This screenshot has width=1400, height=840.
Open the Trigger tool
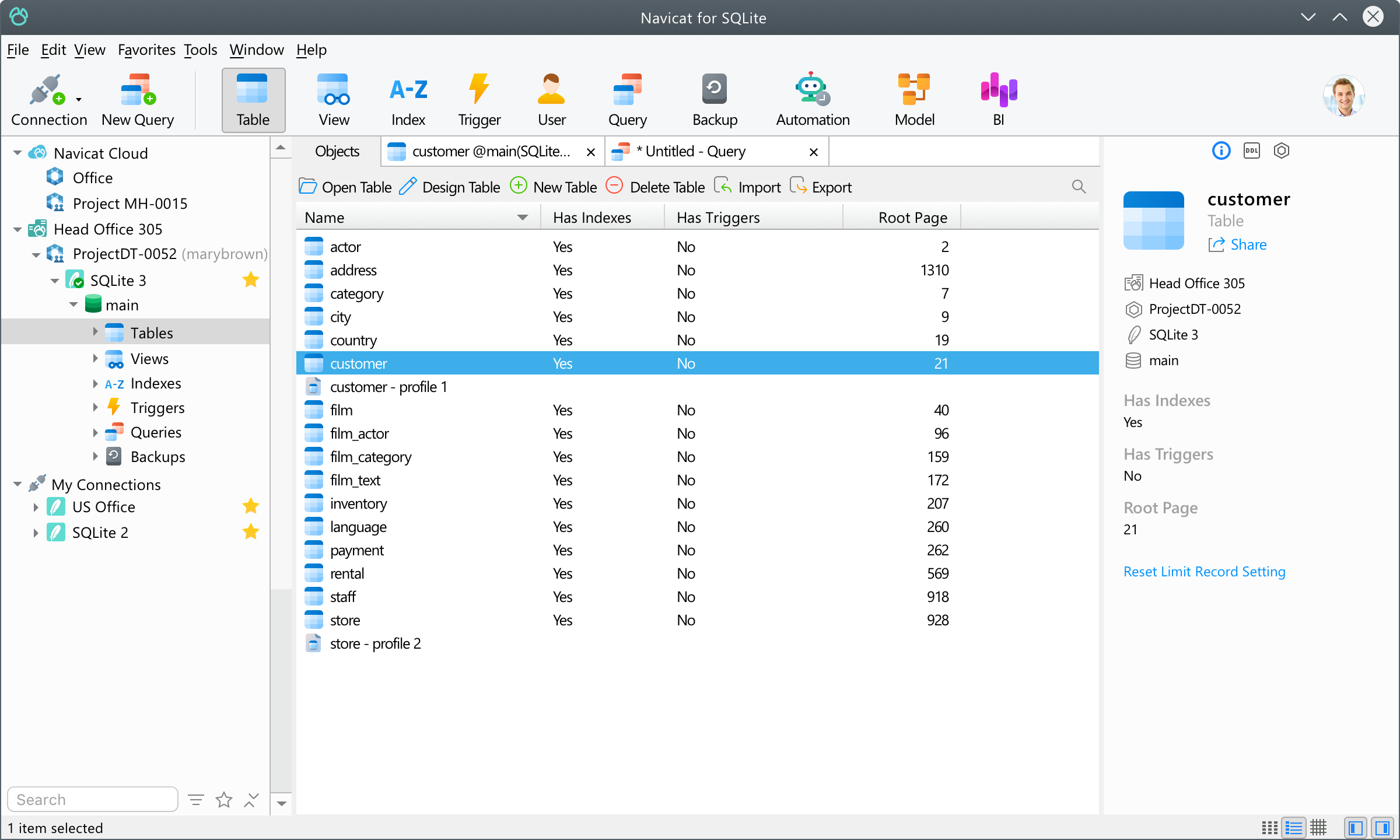point(478,99)
